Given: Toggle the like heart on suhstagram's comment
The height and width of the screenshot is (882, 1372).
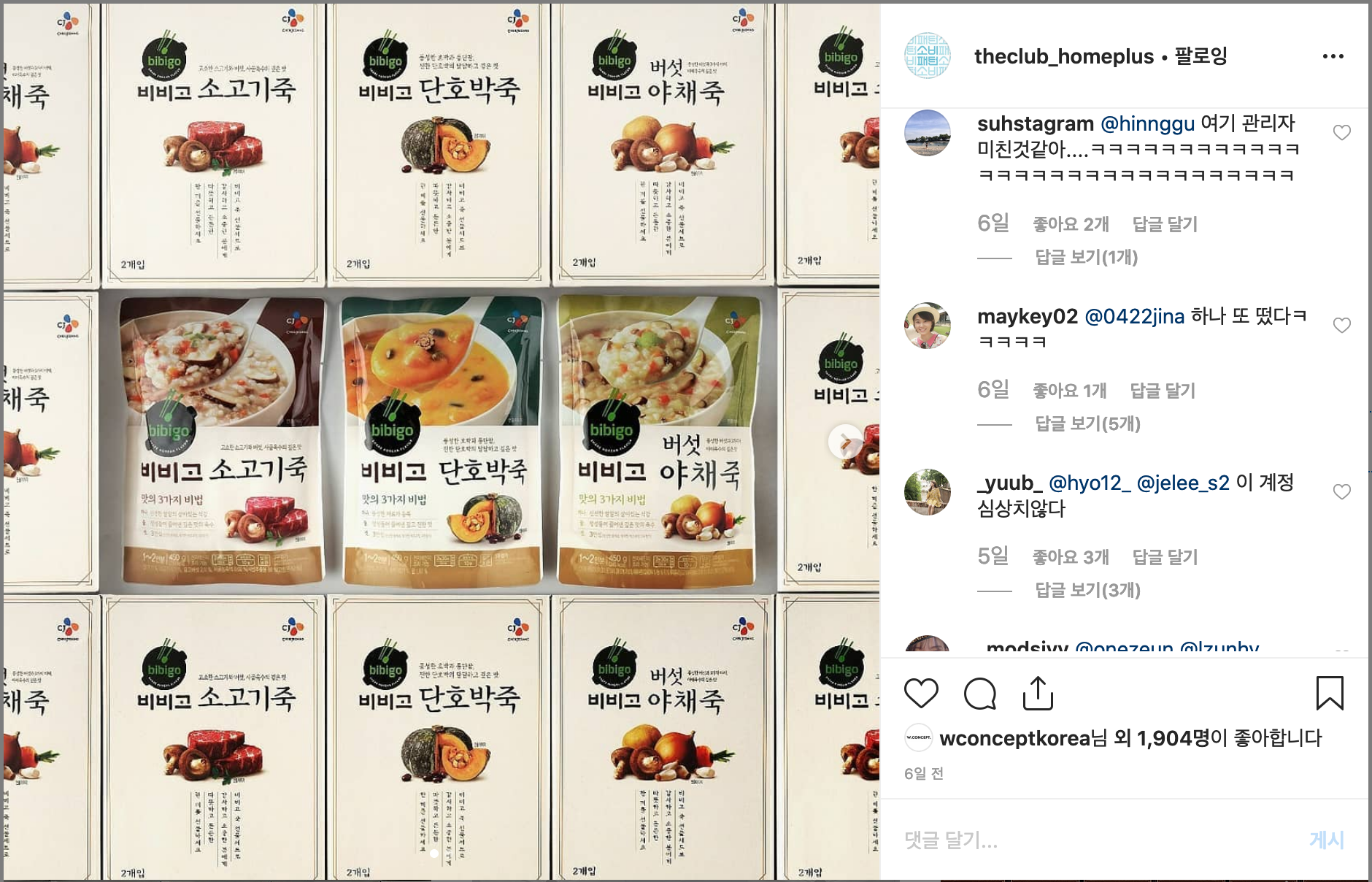Looking at the screenshot, I should pos(1341,133).
